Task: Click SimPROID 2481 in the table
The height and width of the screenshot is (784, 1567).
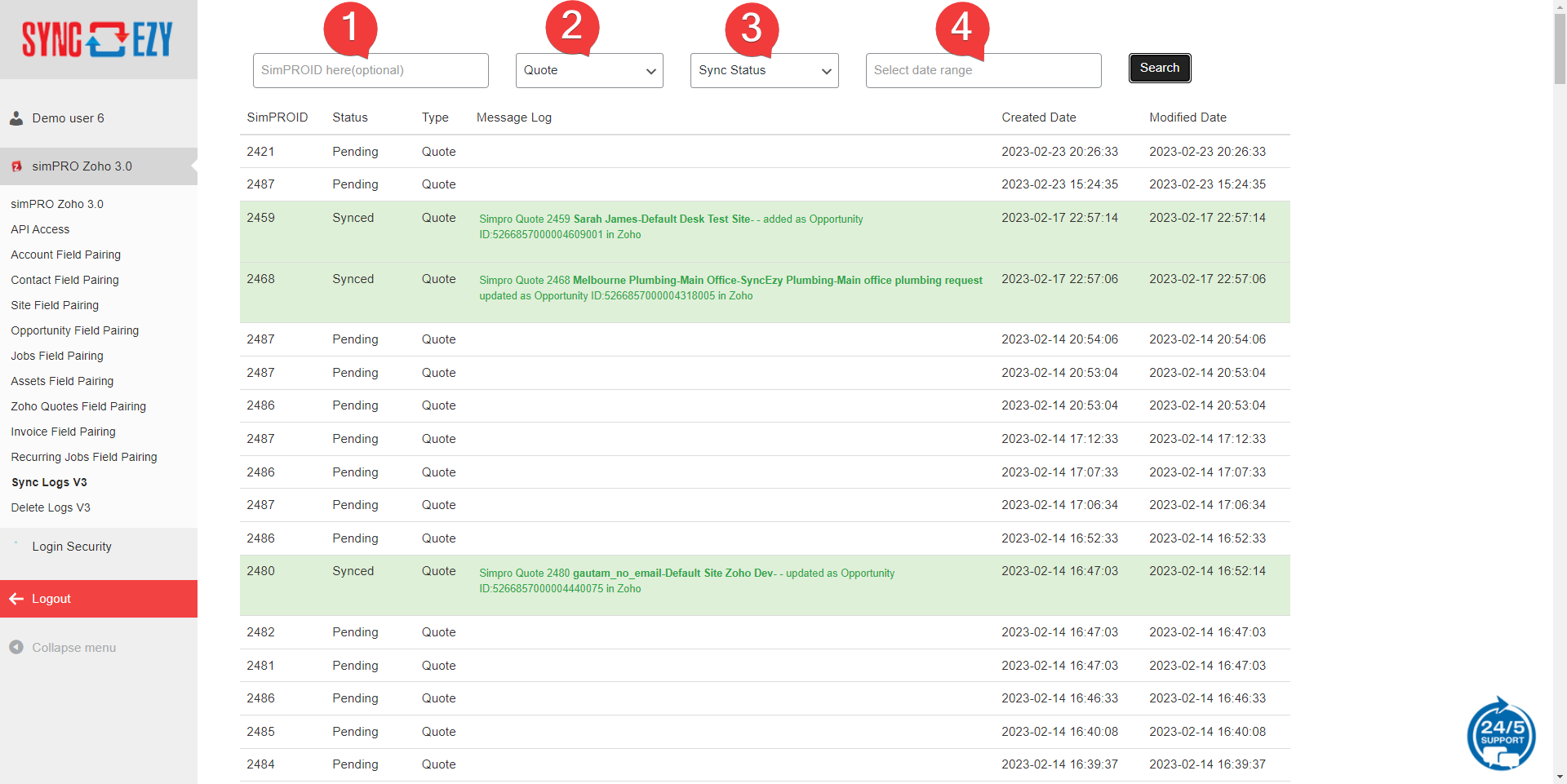Action: click(260, 666)
